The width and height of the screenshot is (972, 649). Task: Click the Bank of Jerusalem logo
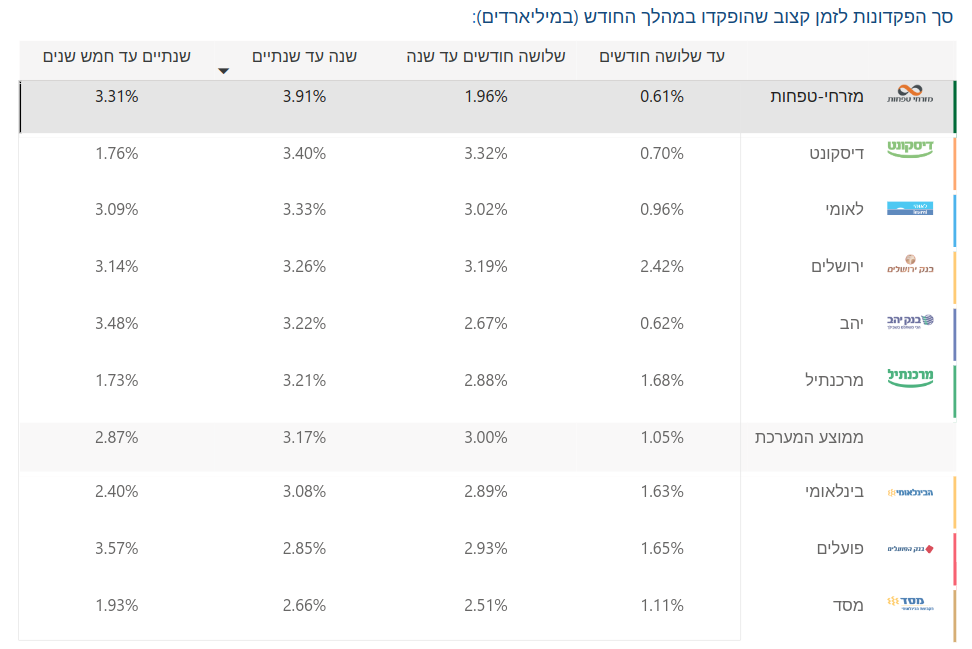[x=909, y=265]
